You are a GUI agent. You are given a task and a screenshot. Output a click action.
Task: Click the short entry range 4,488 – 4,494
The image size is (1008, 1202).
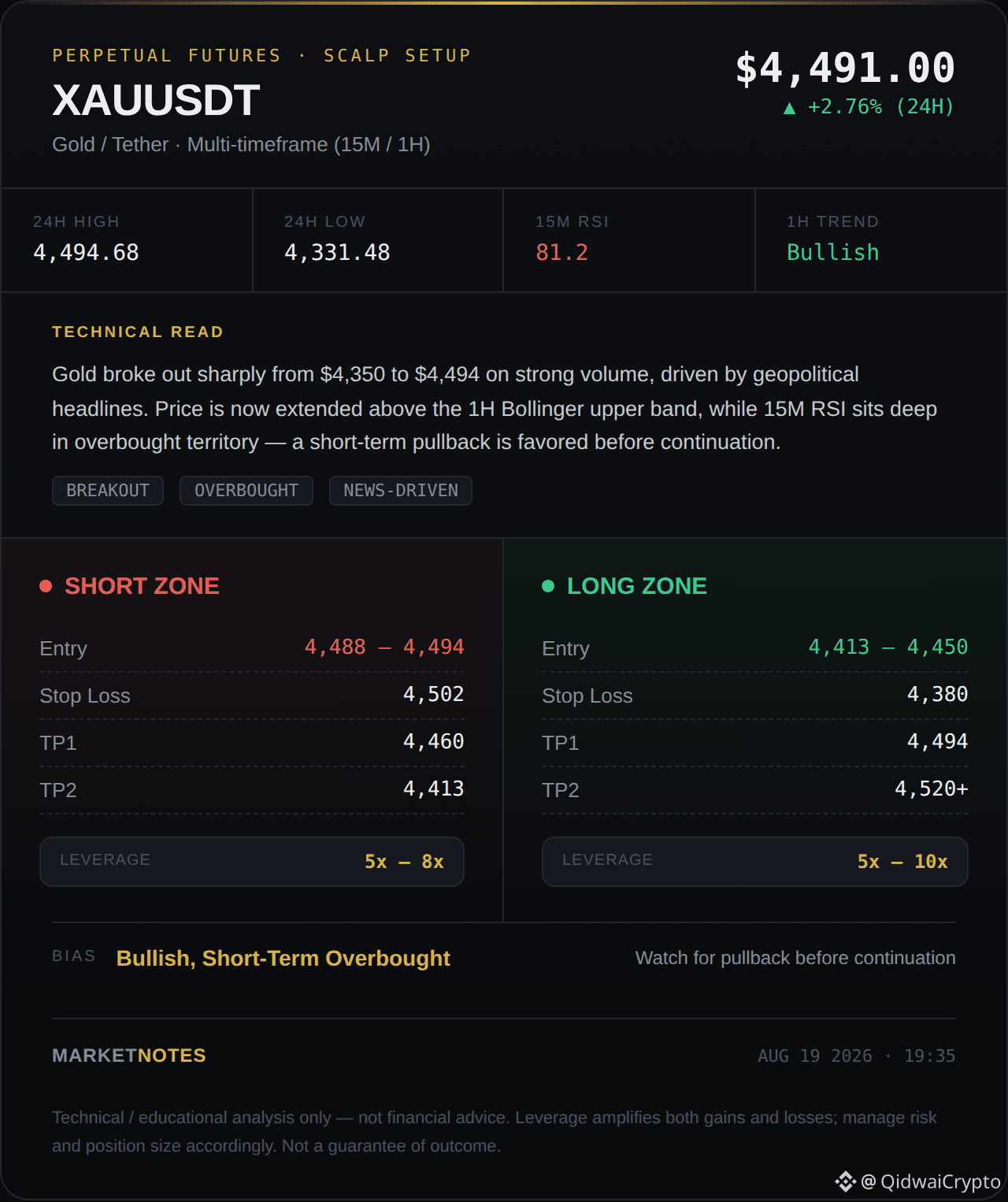384,647
